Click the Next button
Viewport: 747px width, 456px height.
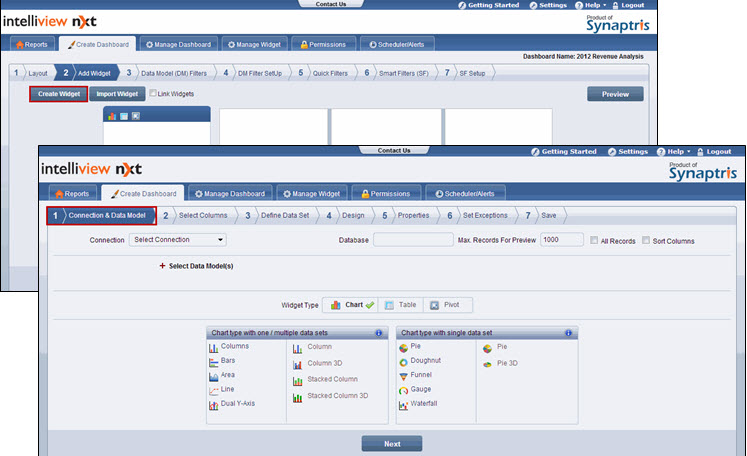(392, 444)
